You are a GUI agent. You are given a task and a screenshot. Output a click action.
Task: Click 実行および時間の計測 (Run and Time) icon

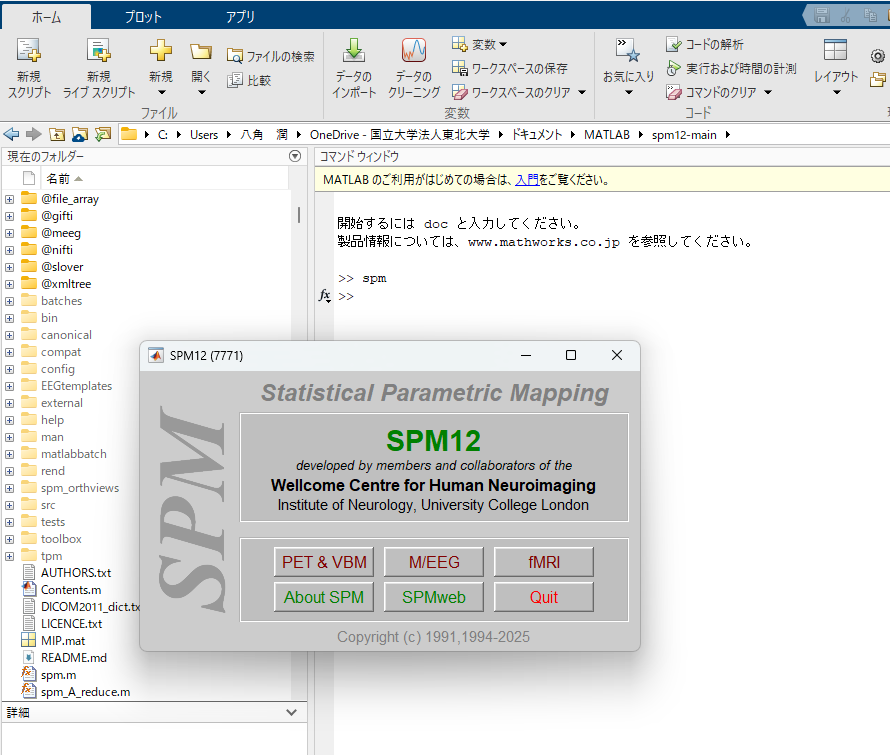[x=674, y=68]
